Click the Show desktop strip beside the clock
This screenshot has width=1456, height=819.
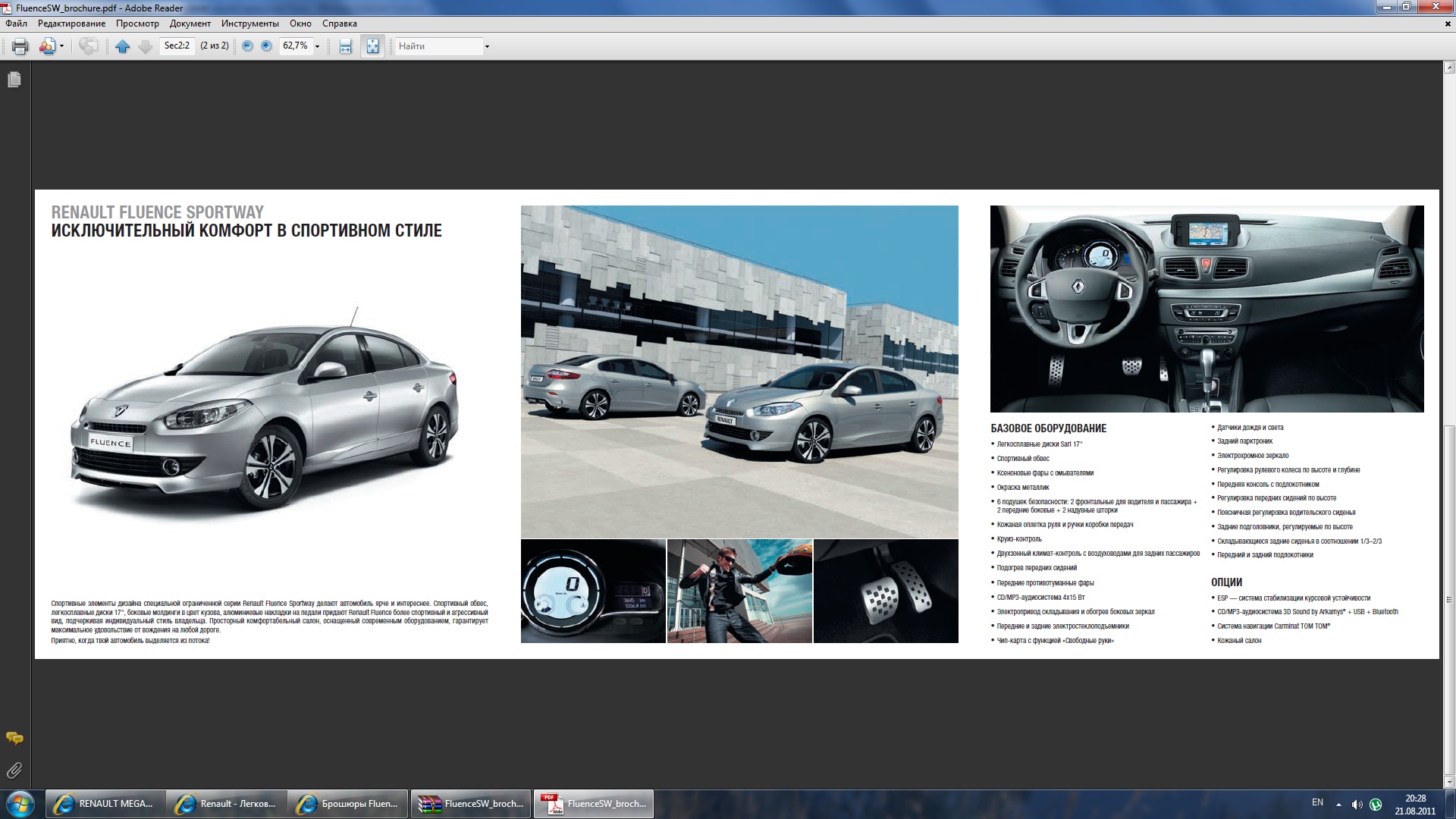pyautogui.click(x=1450, y=804)
